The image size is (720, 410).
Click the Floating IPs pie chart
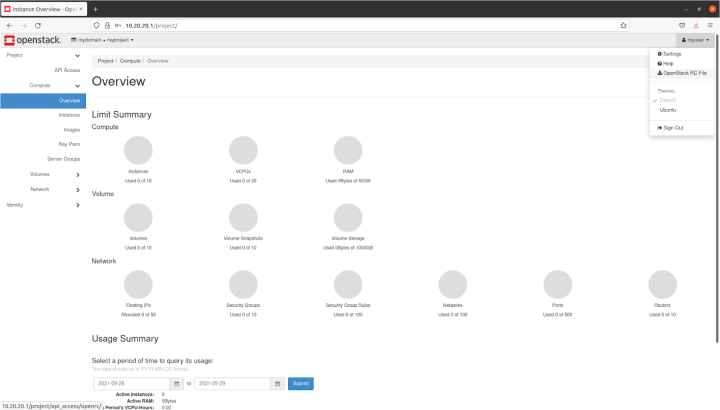click(138, 285)
